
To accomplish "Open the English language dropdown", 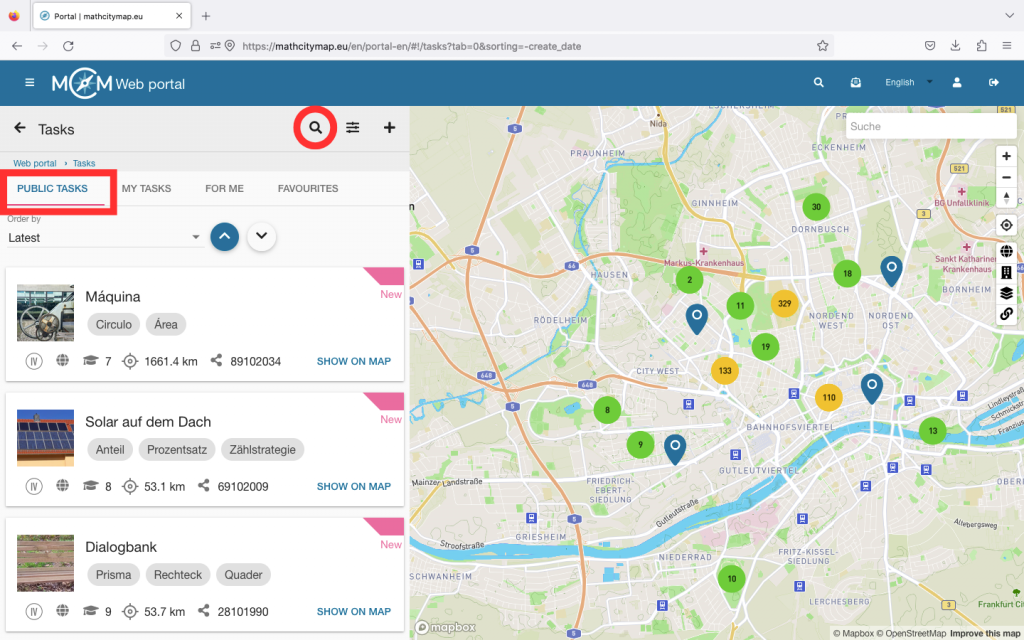I will click(908, 83).
